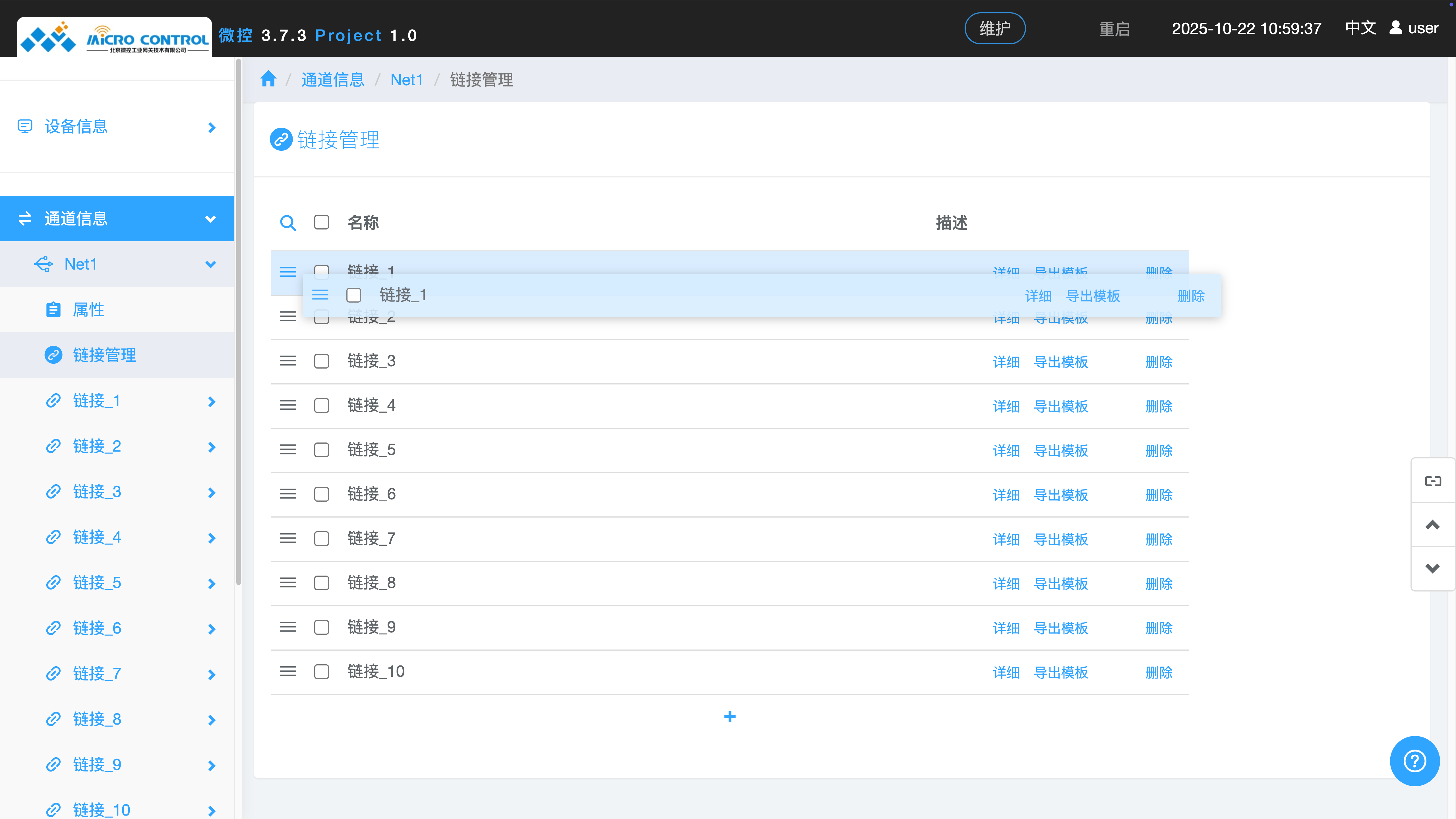Click the home icon in breadcrumb

pyautogui.click(x=268, y=79)
